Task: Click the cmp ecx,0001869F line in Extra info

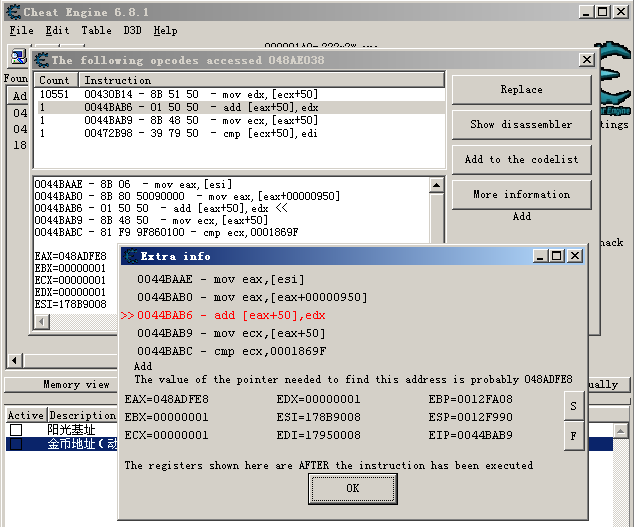Action: [232, 351]
